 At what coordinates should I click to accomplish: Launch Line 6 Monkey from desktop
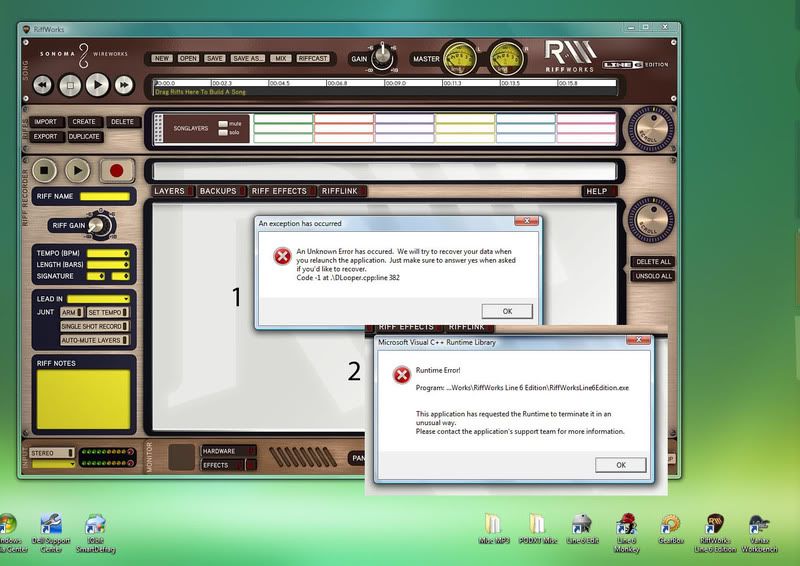pos(627,533)
